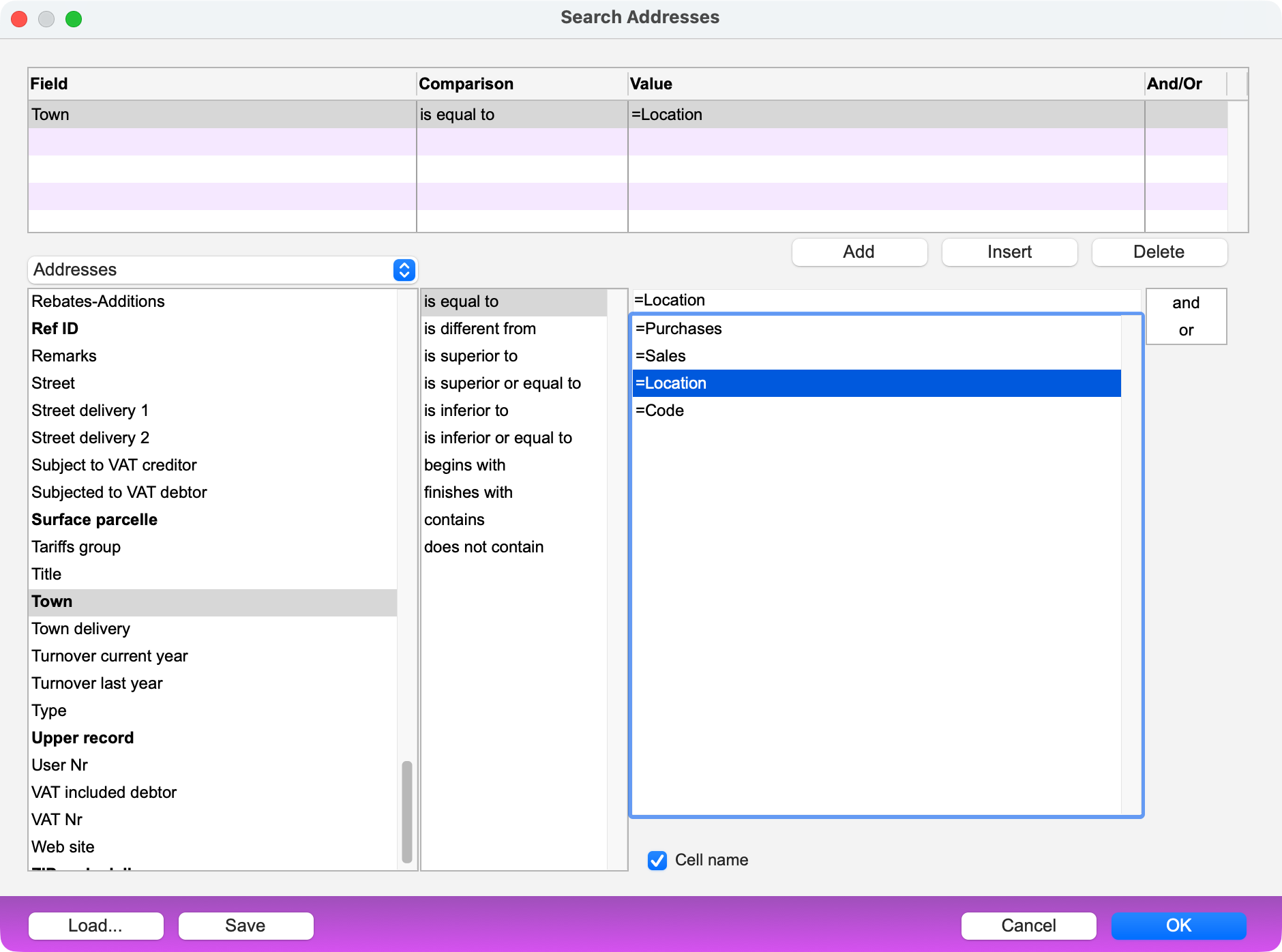Select 'contains' comparison operator
This screenshot has width=1282, height=952.
(454, 520)
